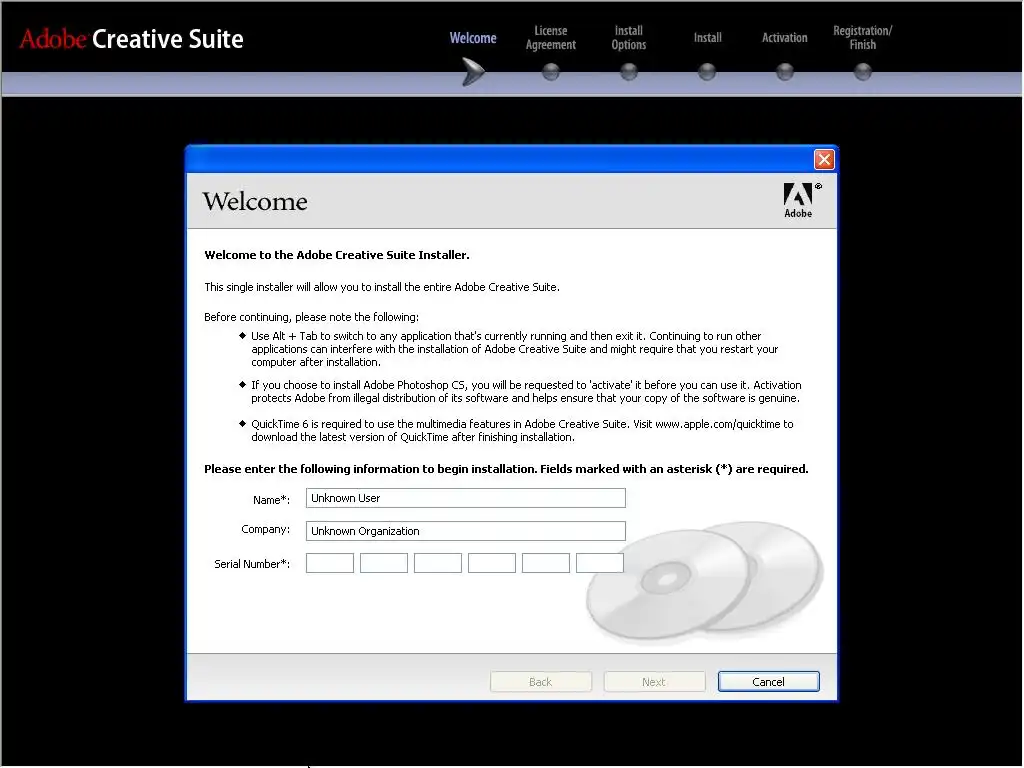The image size is (1024, 768).
Task: Click the www.apple.com/quicktime text
Action: [718, 424]
